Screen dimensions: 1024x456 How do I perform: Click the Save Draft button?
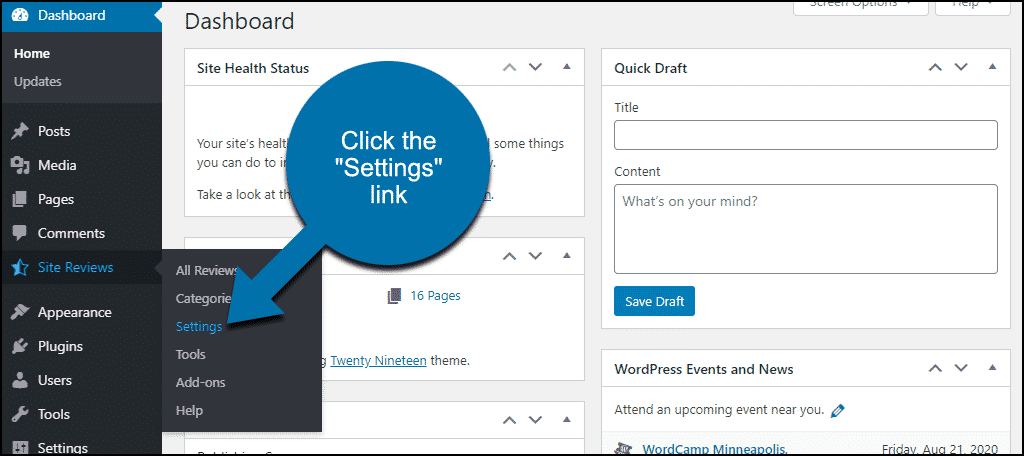pos(654,301)
